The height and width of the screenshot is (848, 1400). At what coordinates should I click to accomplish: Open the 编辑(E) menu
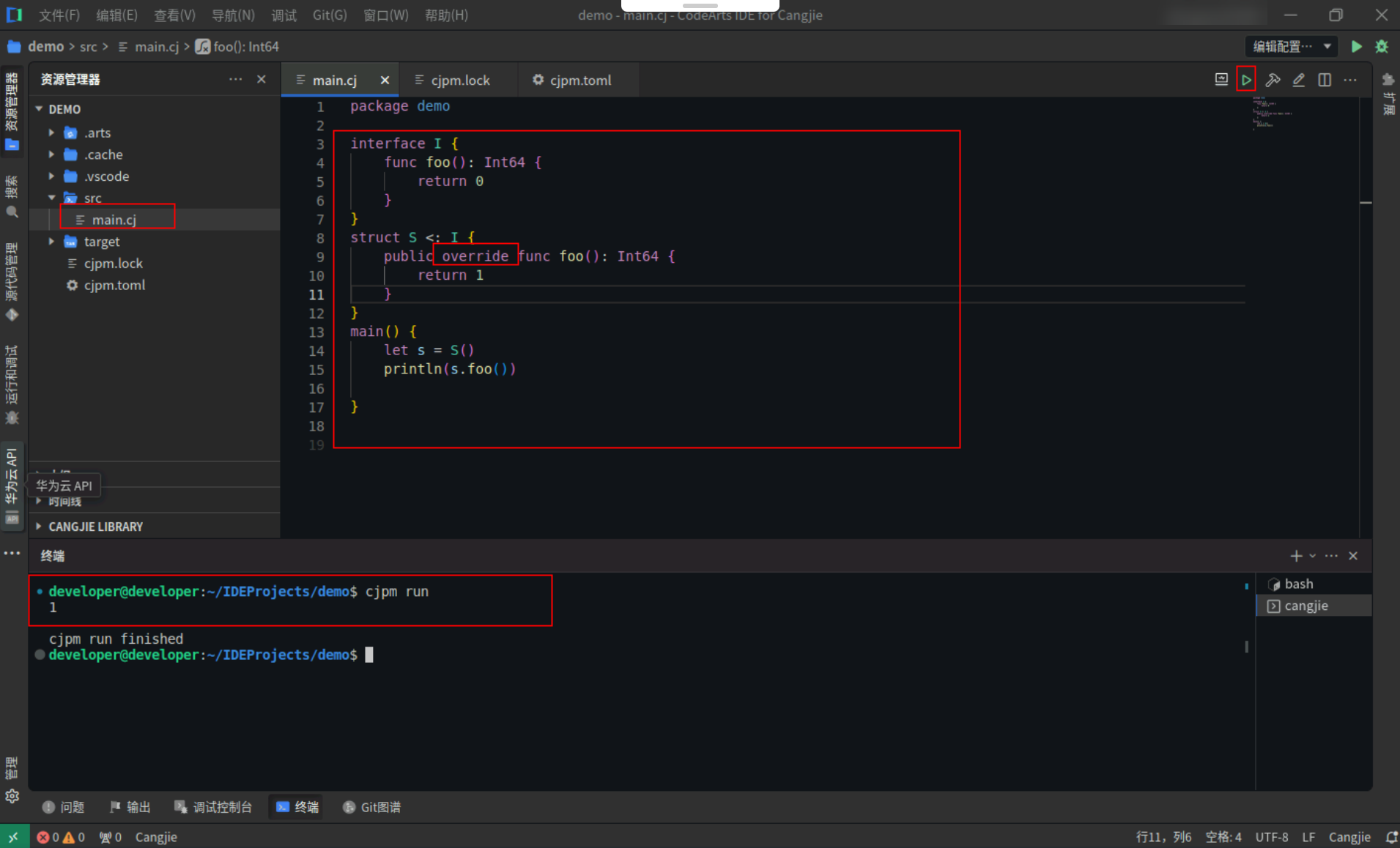tap(116, 15)
